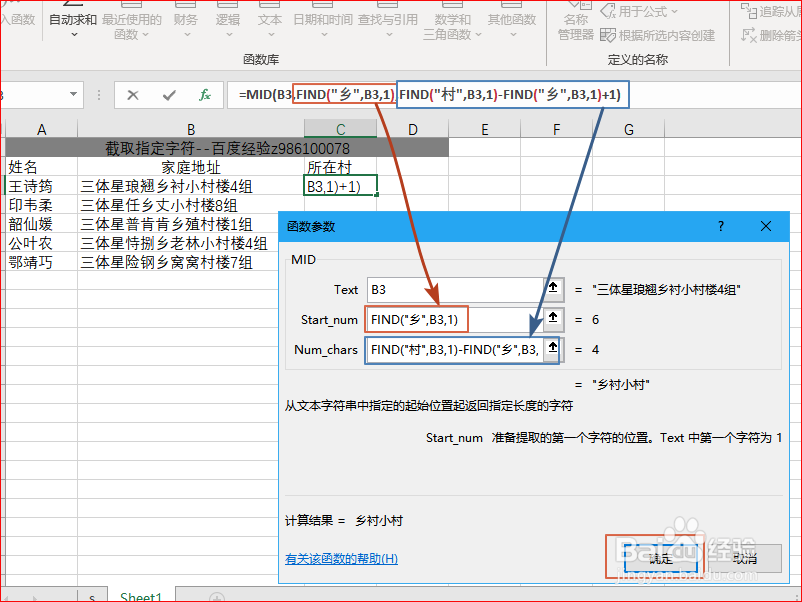
Task: Select the Insert Function fx icon
Action: click(205, 94)
